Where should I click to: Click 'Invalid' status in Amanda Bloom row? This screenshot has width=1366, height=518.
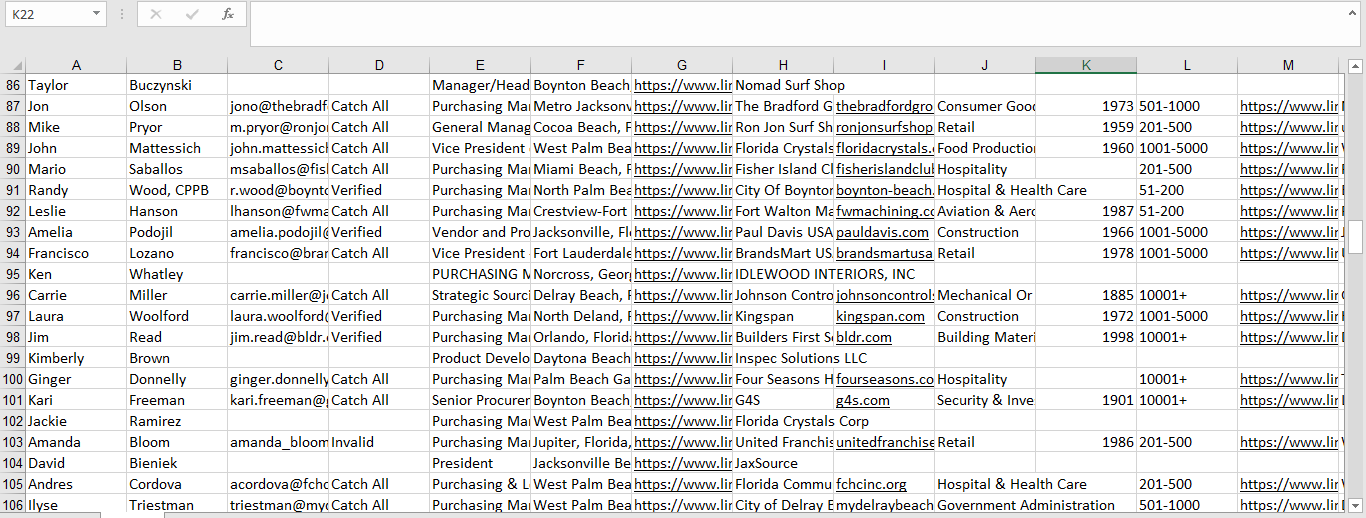[379, 442]
